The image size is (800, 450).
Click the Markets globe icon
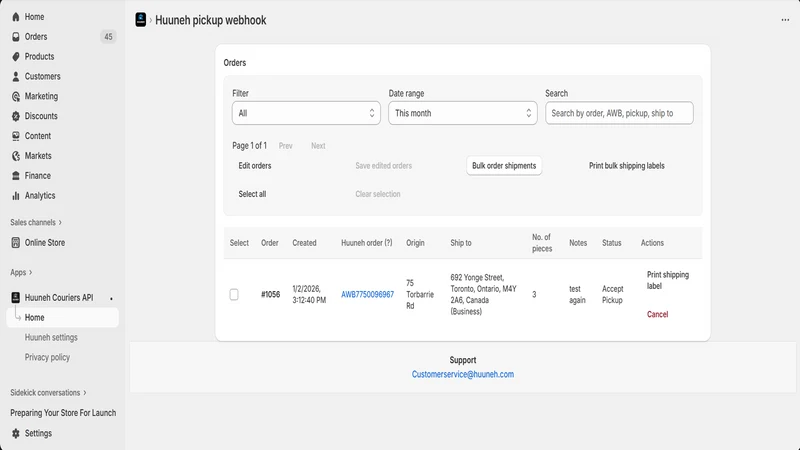tap(16, 156)
